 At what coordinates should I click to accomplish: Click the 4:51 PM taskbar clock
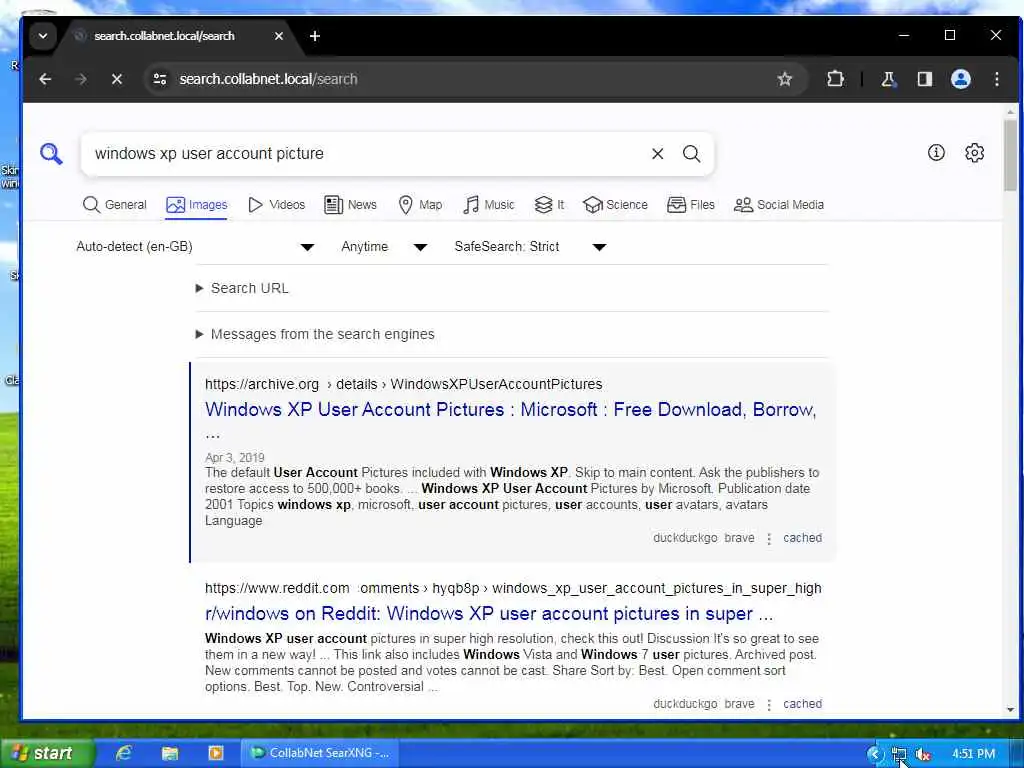click(x=974, y=754)
